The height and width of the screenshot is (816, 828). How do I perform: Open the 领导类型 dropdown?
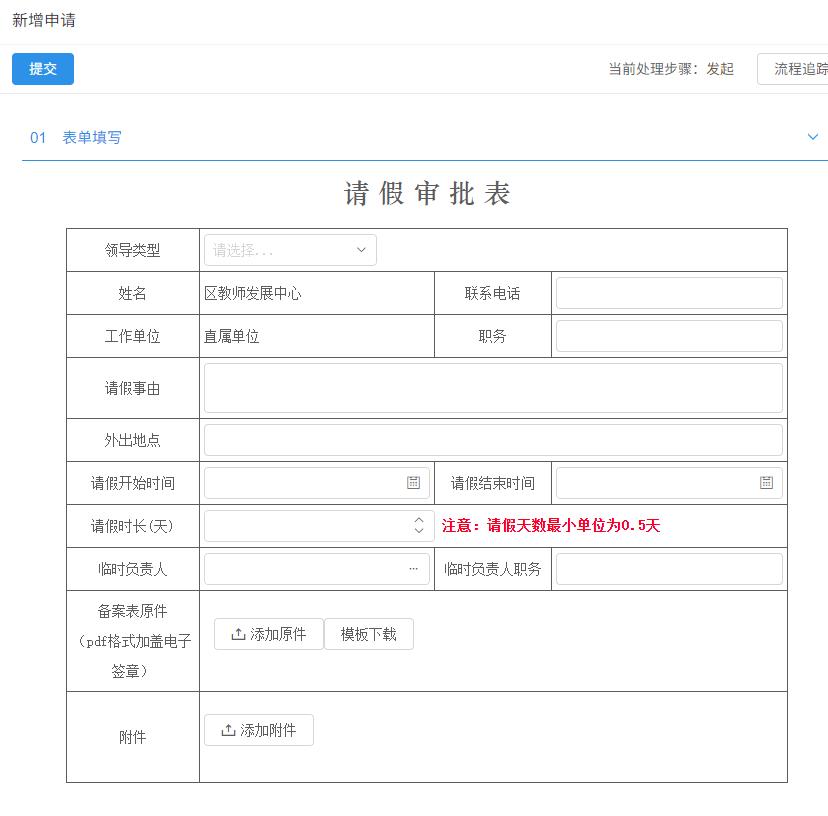click(x=290, y=250)
